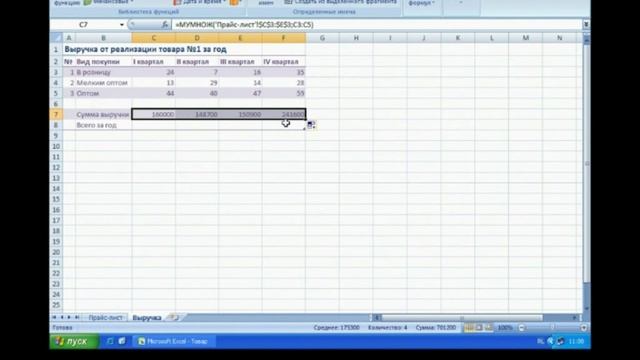Click in the formula bar text
The width and height of the screenshot is (640, 360).
[x=244, y=25]
